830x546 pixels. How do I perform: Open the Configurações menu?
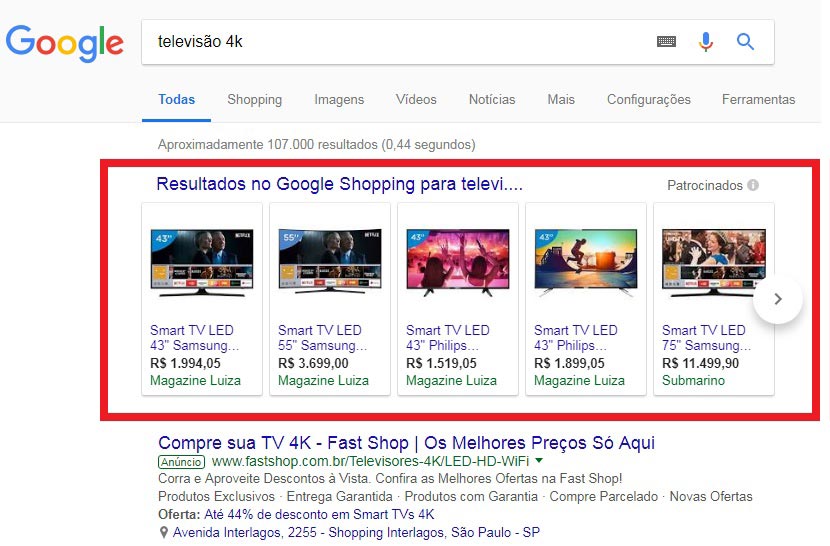(648, 100)
